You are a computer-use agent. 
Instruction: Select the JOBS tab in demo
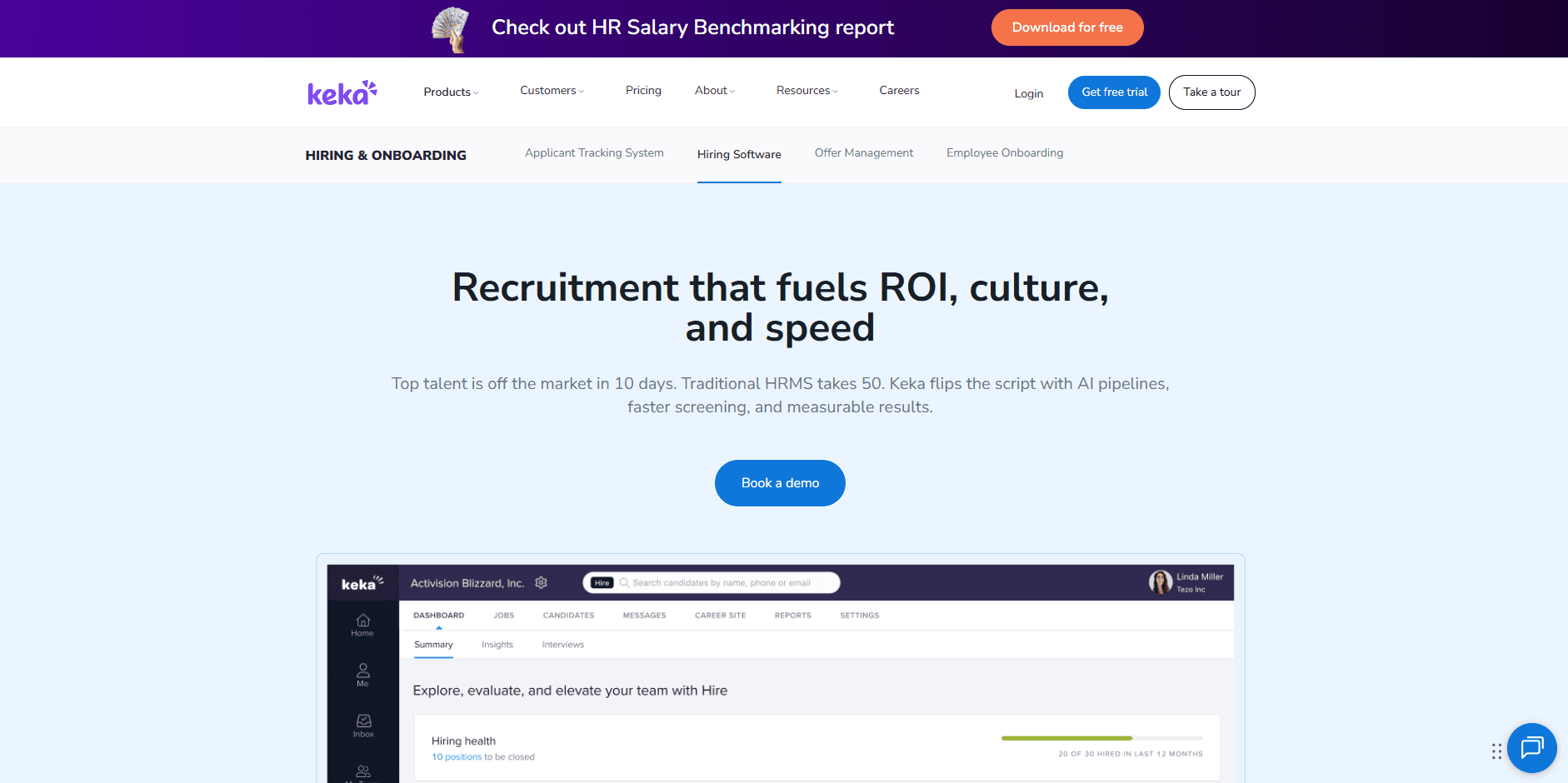coord(504,616)
